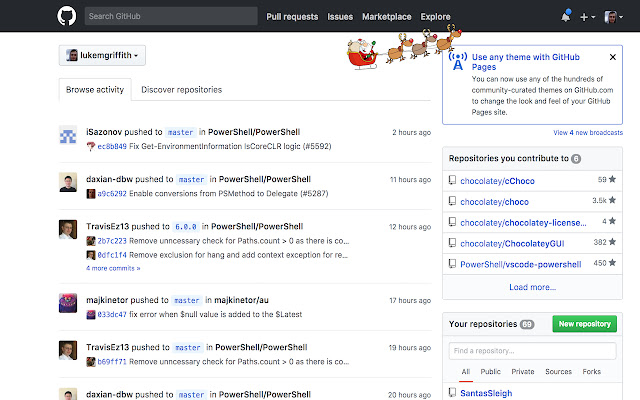Click repo icon beside vscode-powershell
This screenshot has width=640, height=400.
(x=452, y=263)
